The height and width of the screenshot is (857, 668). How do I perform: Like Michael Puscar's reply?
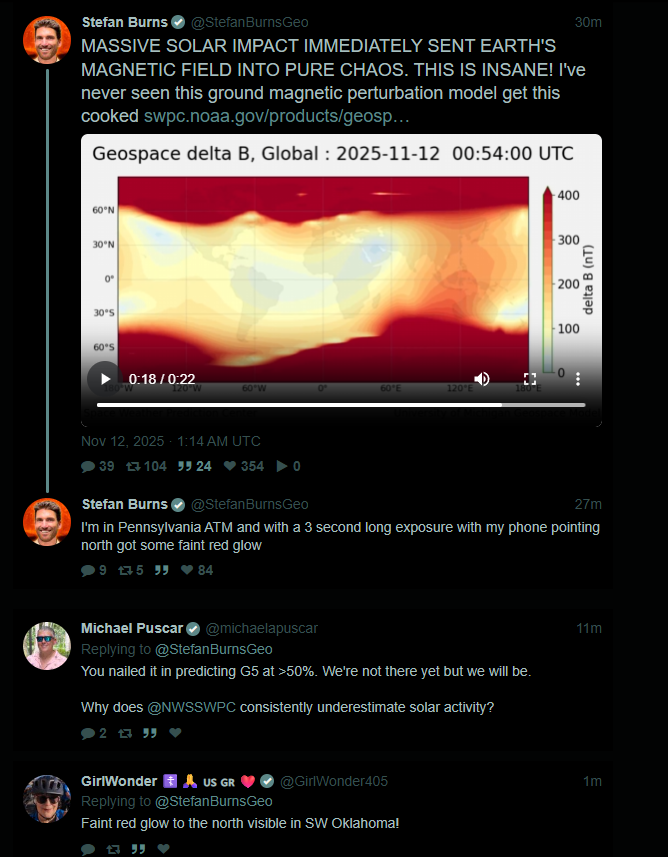click(x=175, y=732)
